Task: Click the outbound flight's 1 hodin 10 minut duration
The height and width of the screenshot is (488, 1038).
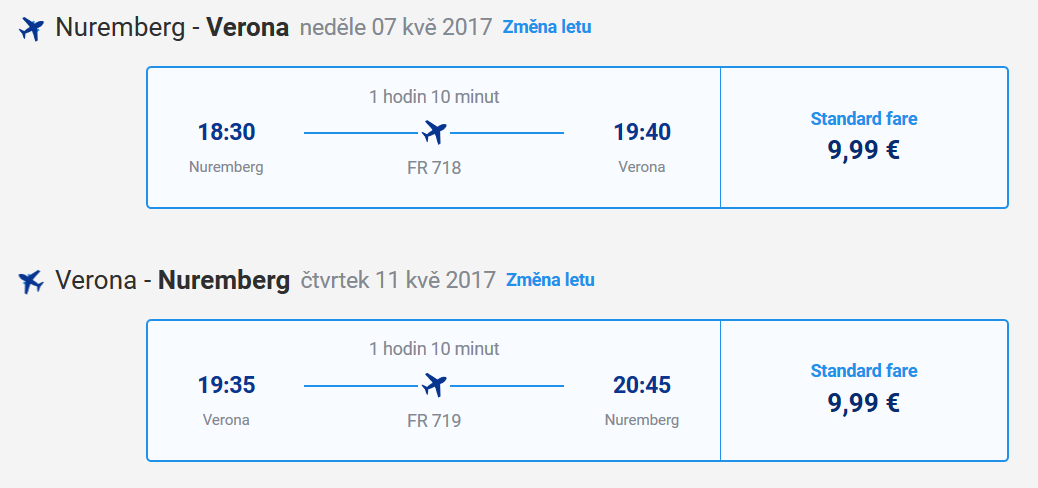Action: coord(434,97)
